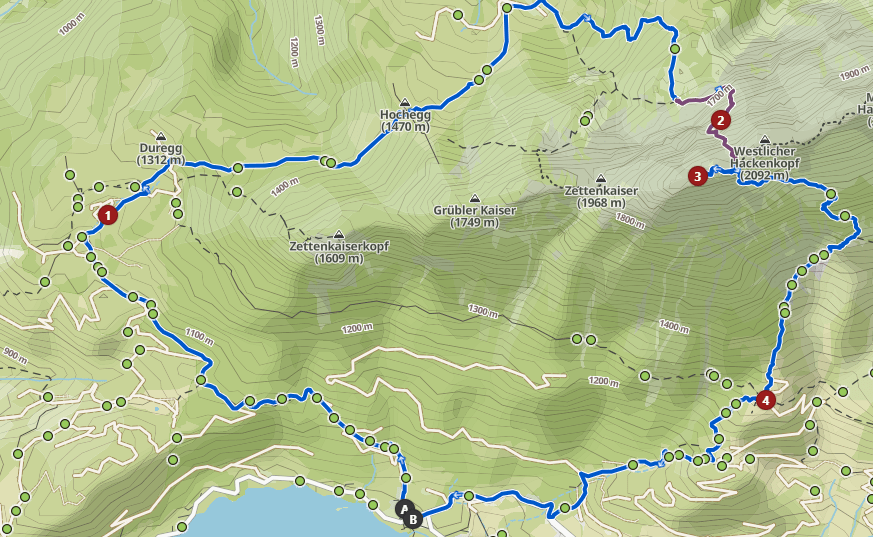Open red waypoint marker 3
873x537 pixels.
698,176
